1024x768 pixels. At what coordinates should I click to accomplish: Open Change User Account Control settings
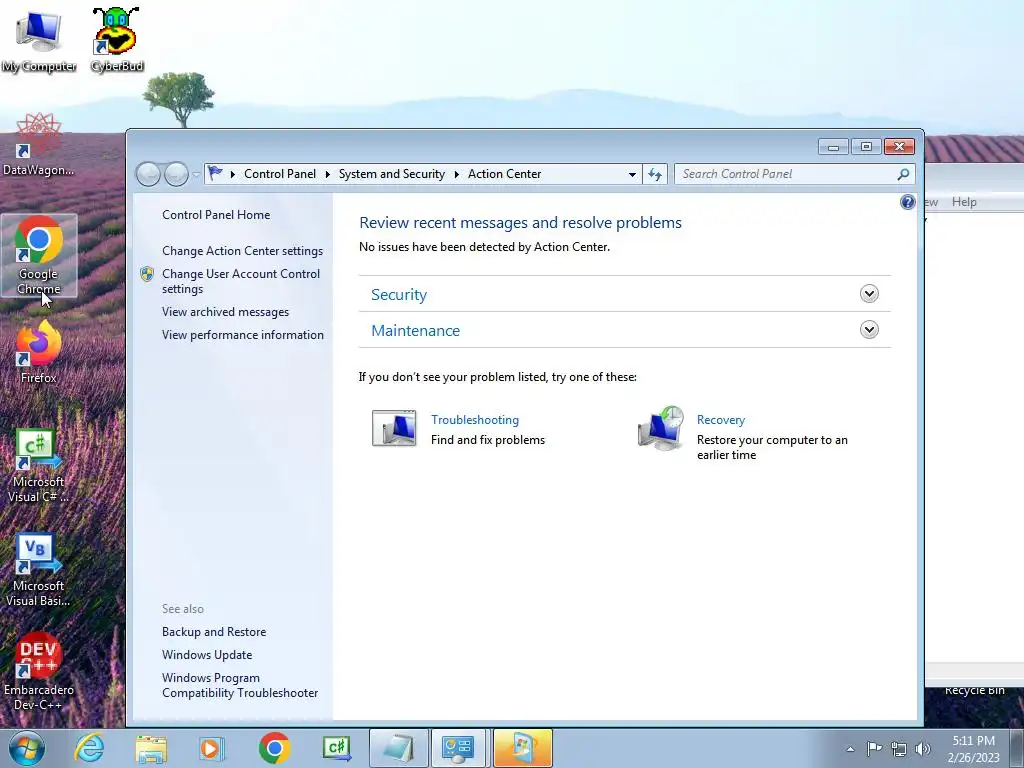coord(241,281)
